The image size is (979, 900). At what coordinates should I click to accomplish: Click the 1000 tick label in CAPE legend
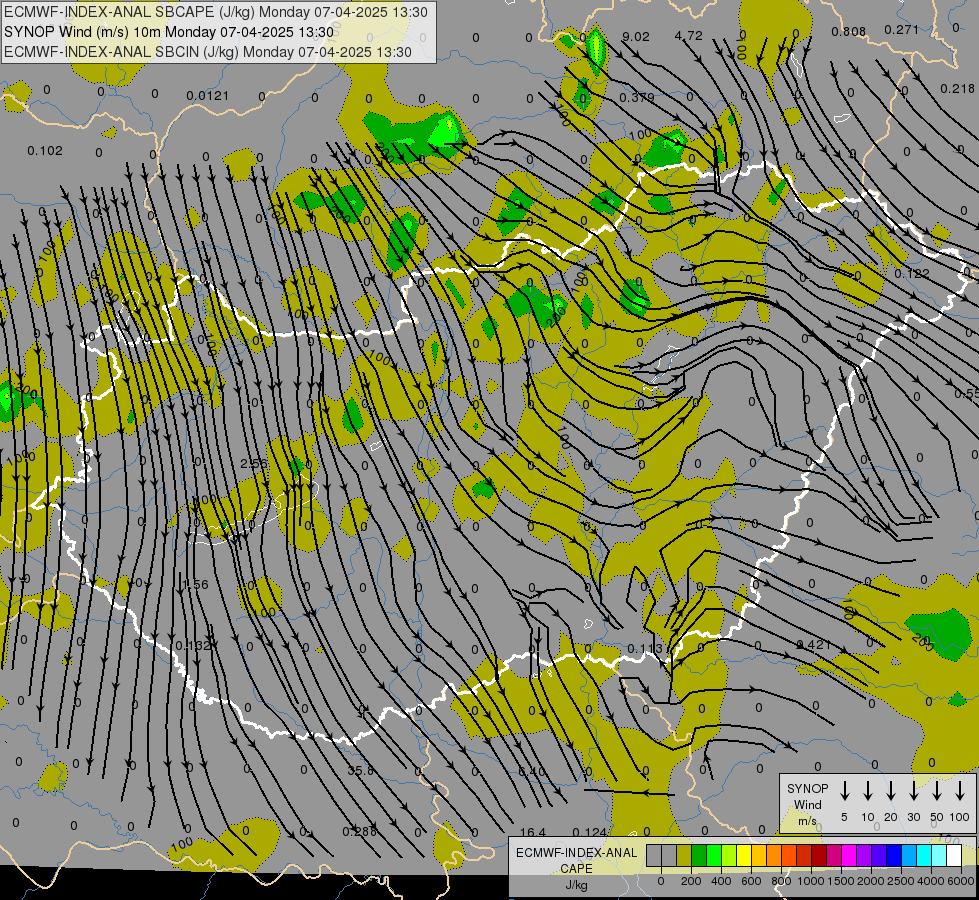point(811,881)
